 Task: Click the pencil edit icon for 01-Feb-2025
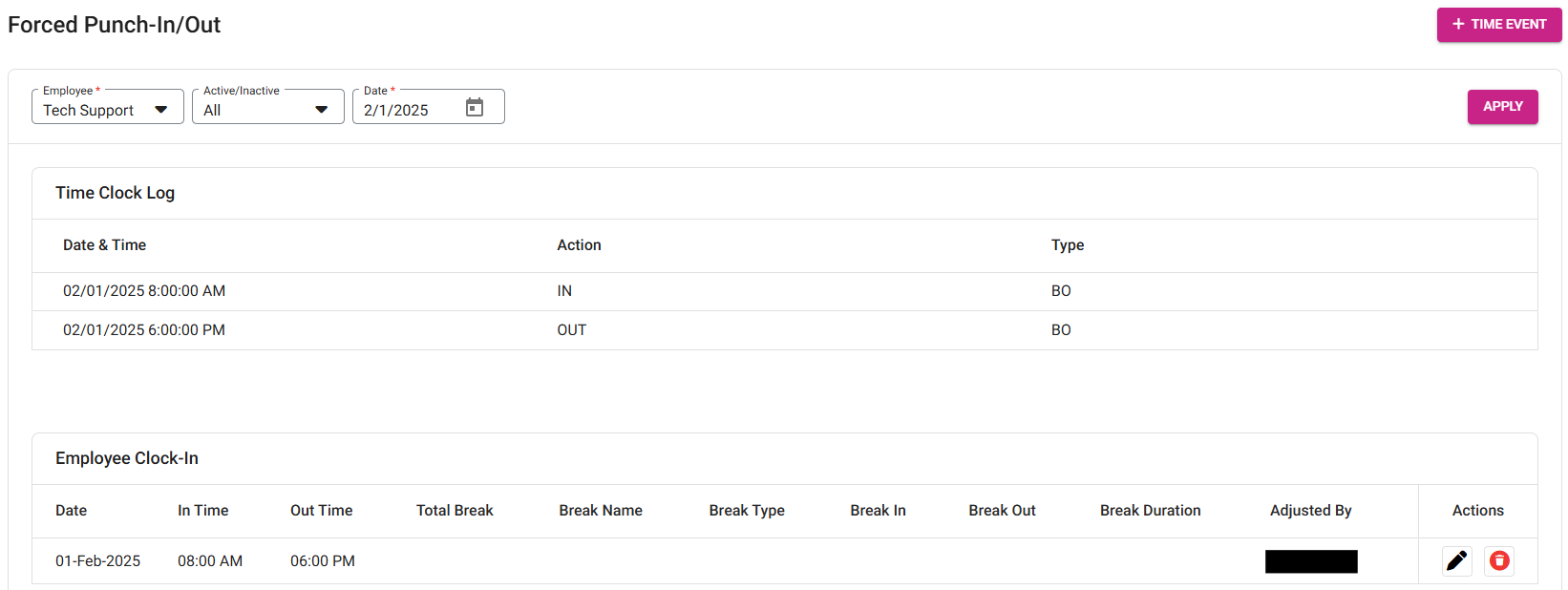pos(1456,560)
